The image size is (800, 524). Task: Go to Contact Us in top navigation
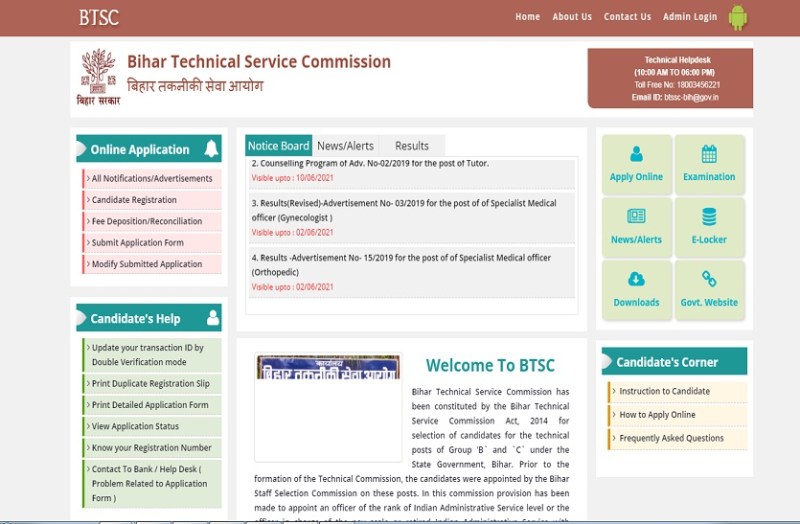627,17
